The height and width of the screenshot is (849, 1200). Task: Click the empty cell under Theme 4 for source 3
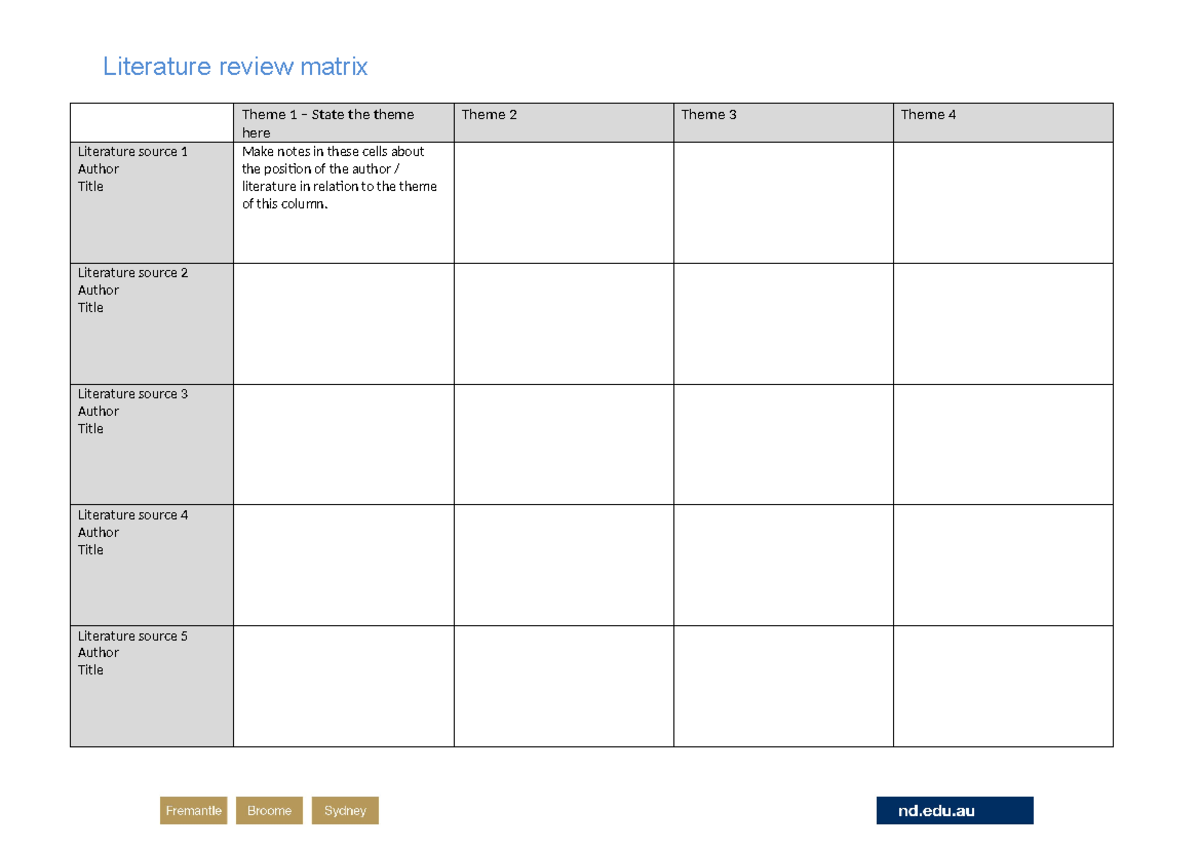click(x=1002, y=443)
